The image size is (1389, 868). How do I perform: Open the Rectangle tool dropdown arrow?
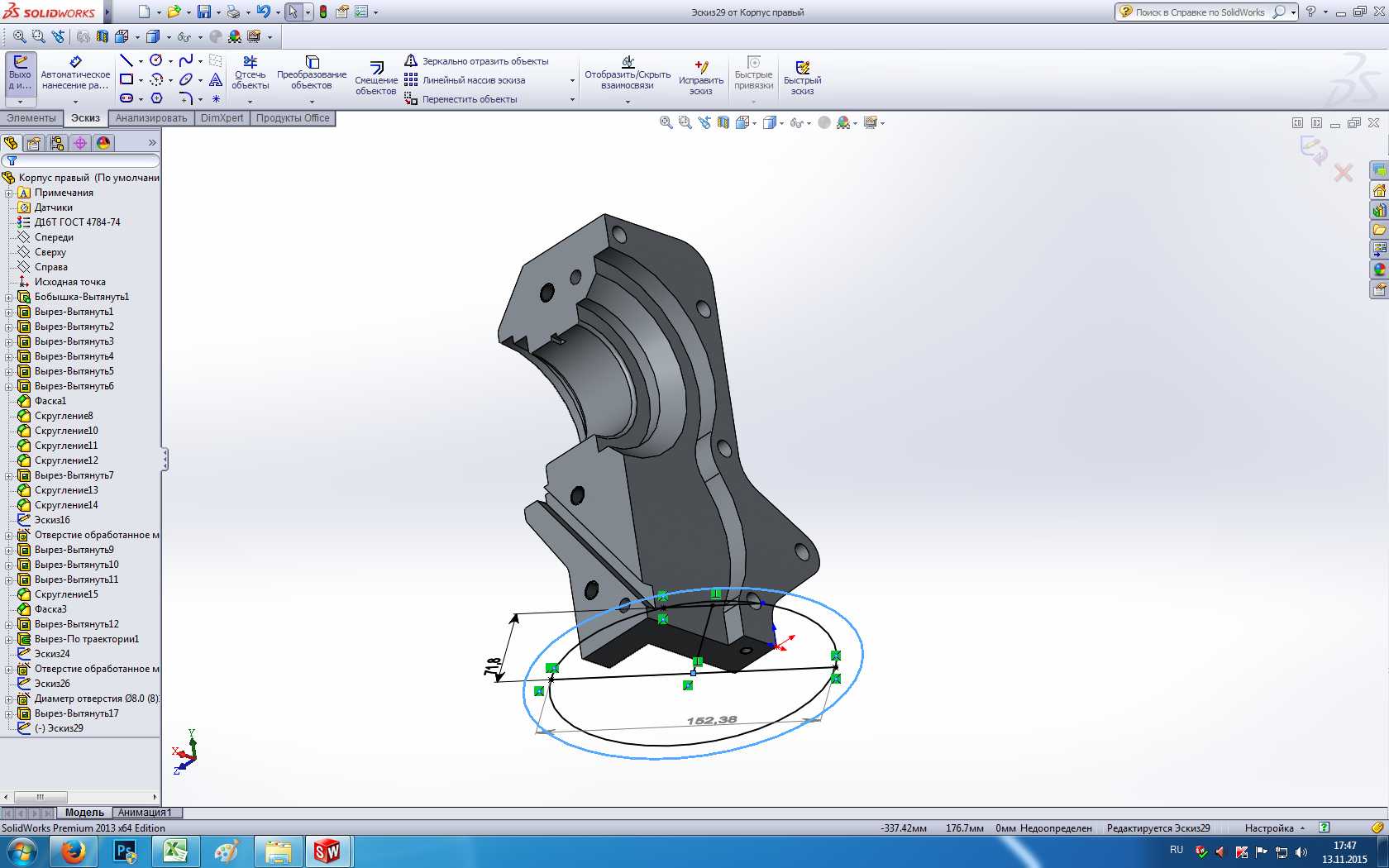coord(141,80)
